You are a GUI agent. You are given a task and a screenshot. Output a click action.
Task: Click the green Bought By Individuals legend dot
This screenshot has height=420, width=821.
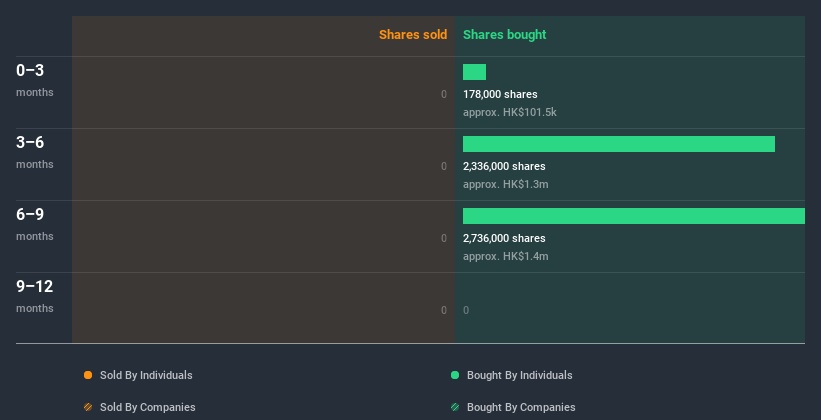(455, 375)
